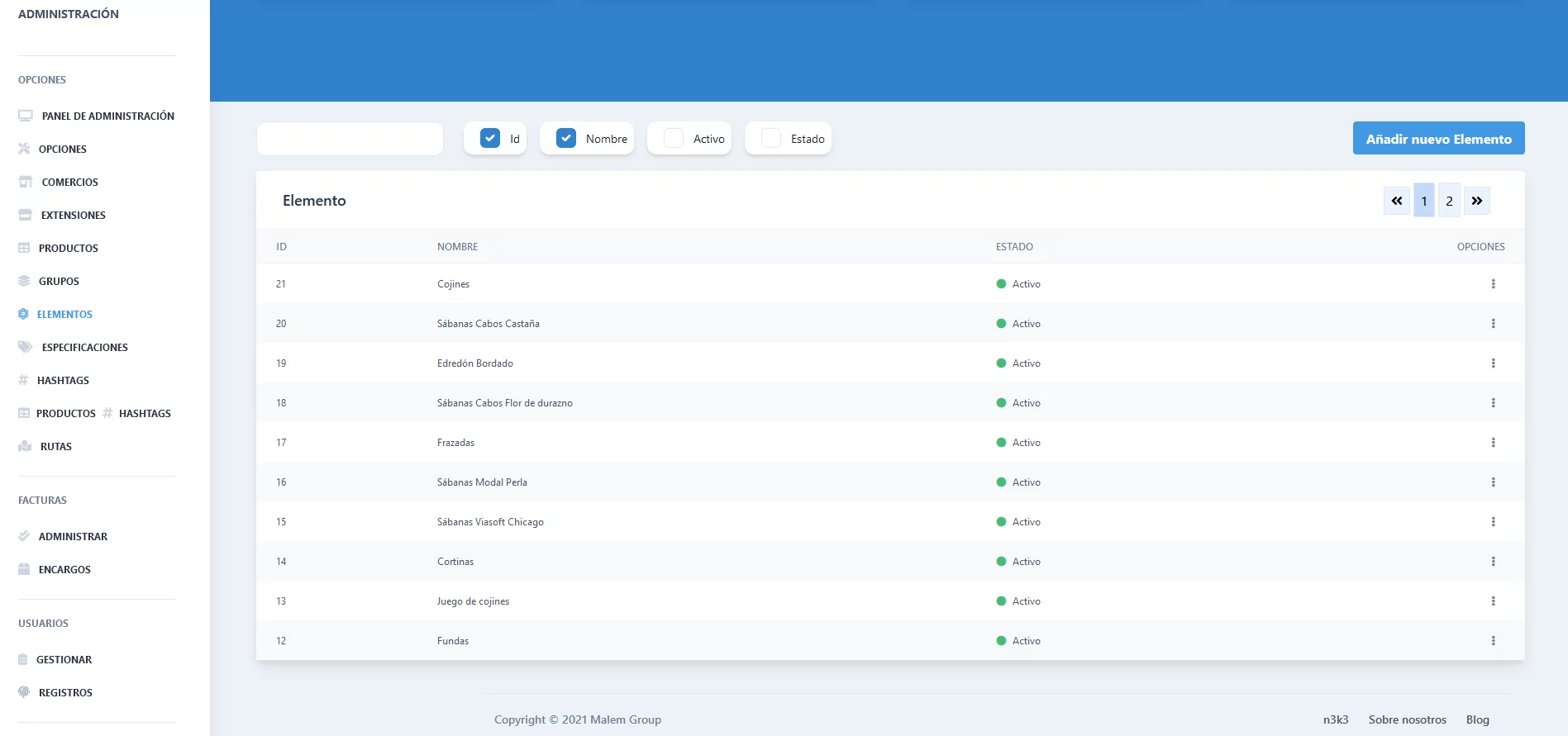
Task: Open options for Sábanas Modal Perla
Action: click(x=1493, y=482)
